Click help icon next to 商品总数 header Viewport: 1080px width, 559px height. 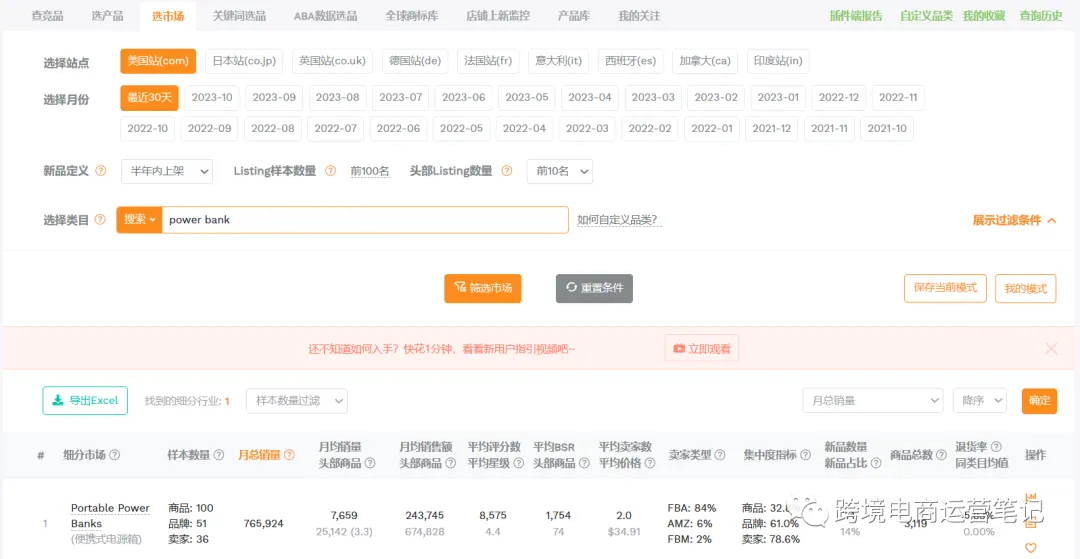click(942, 455)
